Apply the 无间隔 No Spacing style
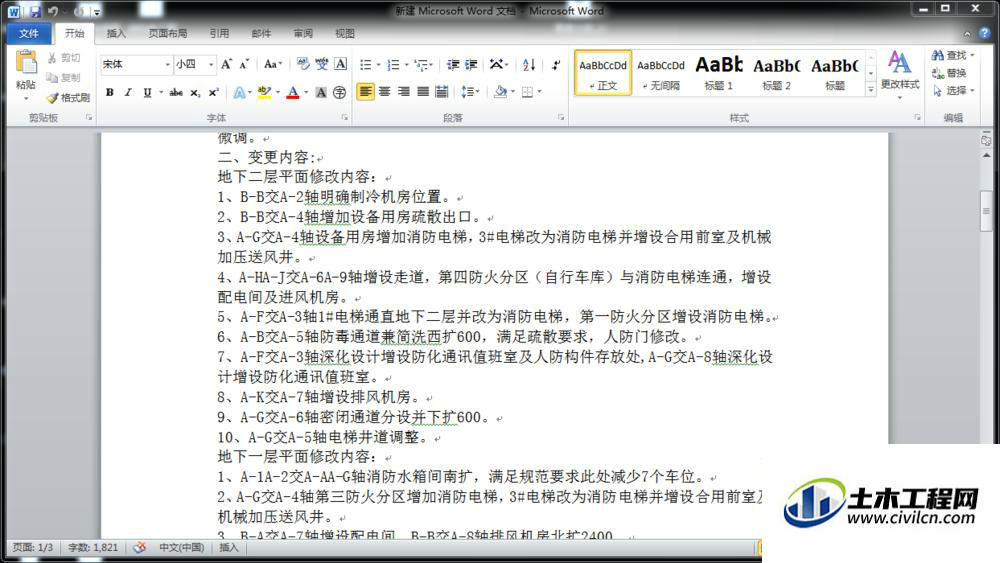The width and height of the screenshot is (1000, 563). 661,73
